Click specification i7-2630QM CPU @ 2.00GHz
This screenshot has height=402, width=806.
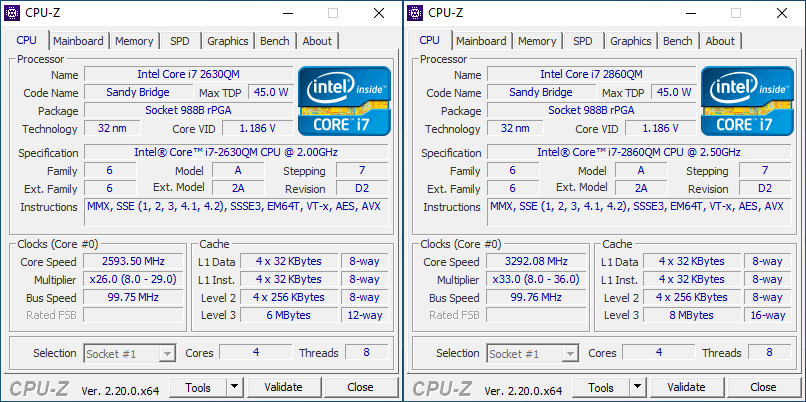(236, 152)
